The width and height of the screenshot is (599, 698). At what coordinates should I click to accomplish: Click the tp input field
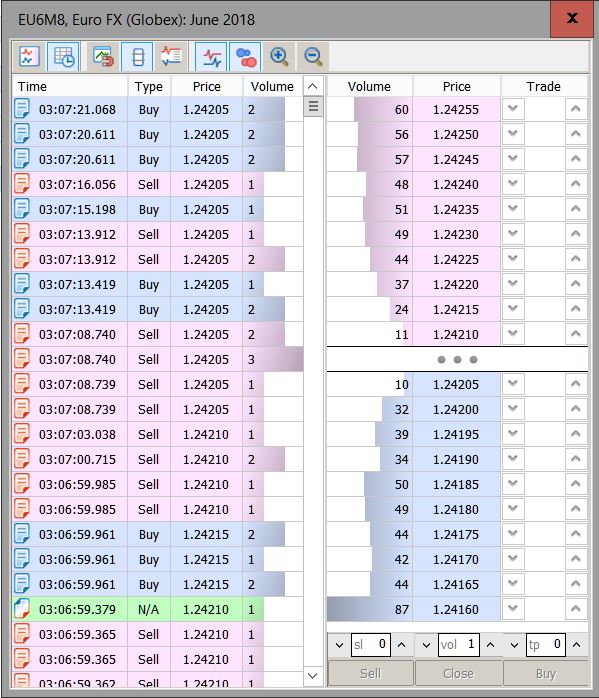point(546,645)
